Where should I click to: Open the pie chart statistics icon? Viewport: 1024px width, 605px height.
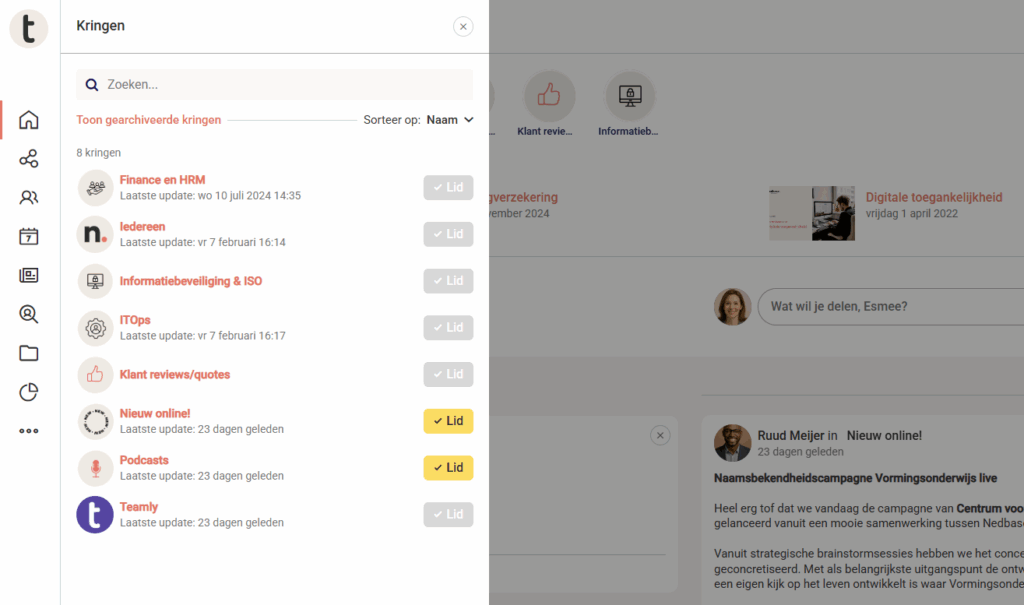[29, 392]
